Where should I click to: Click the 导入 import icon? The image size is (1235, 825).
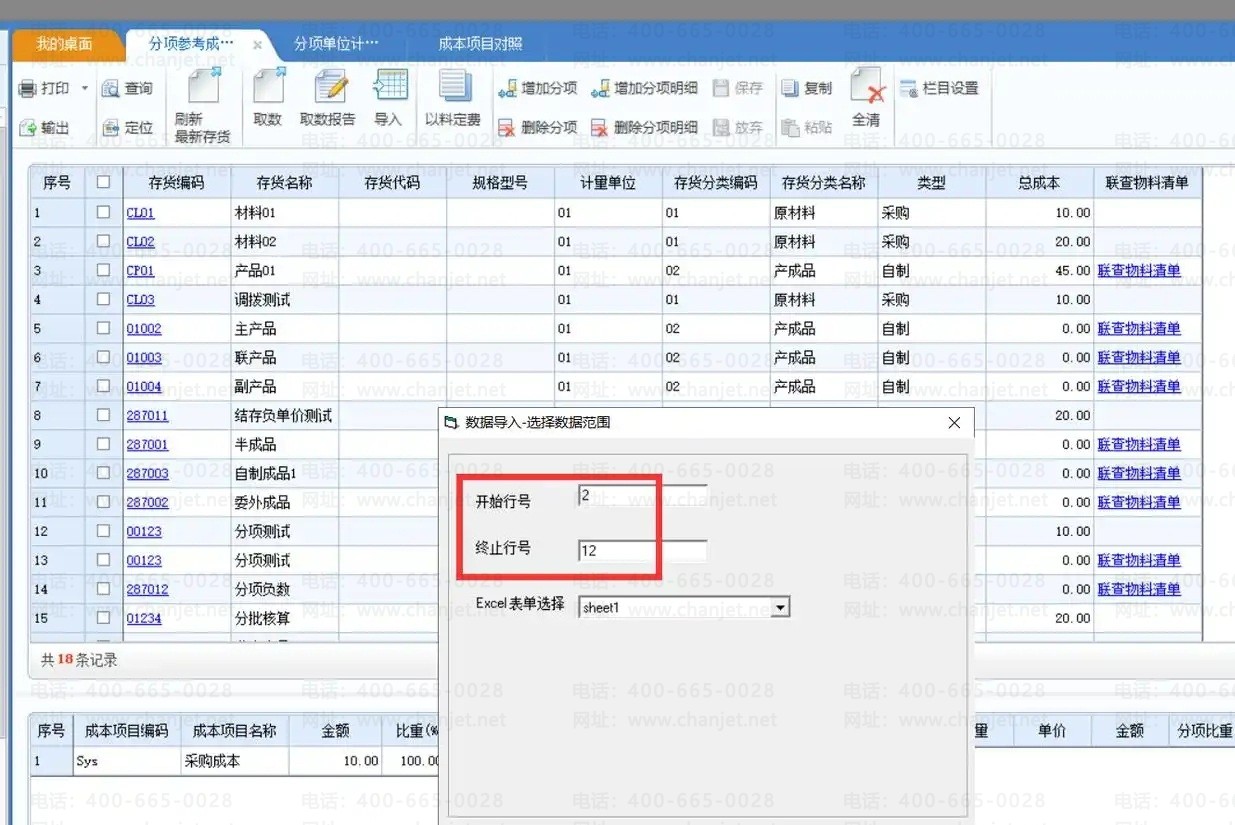tap(389, 87)
